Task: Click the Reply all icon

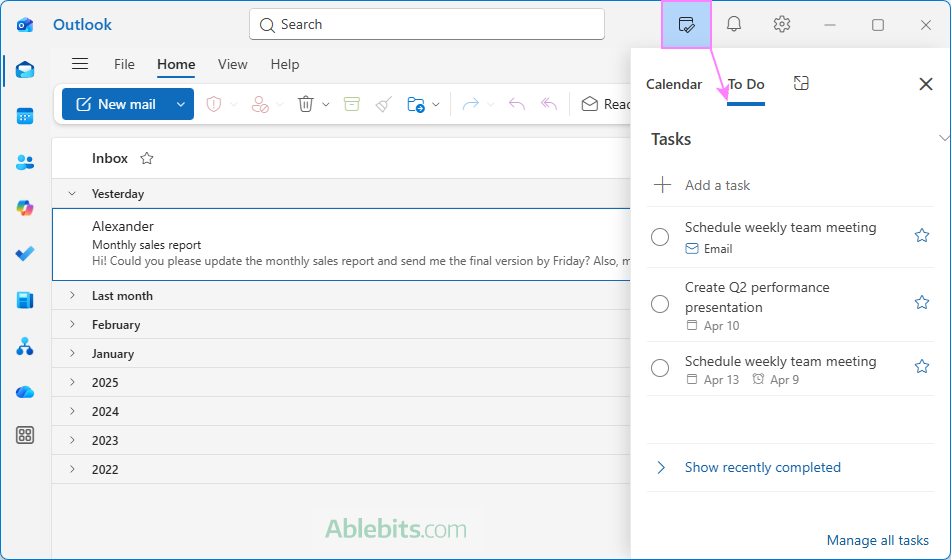Action: 548,104
